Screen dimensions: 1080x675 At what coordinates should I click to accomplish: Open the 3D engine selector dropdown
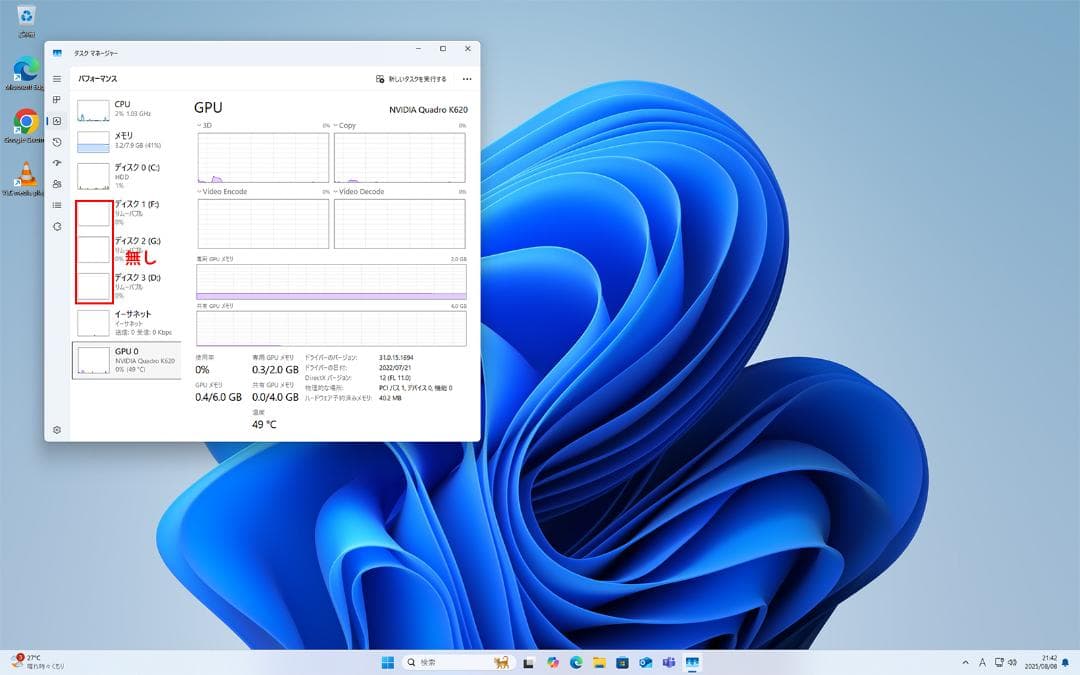pyautogui.click(x=202, y=124)
